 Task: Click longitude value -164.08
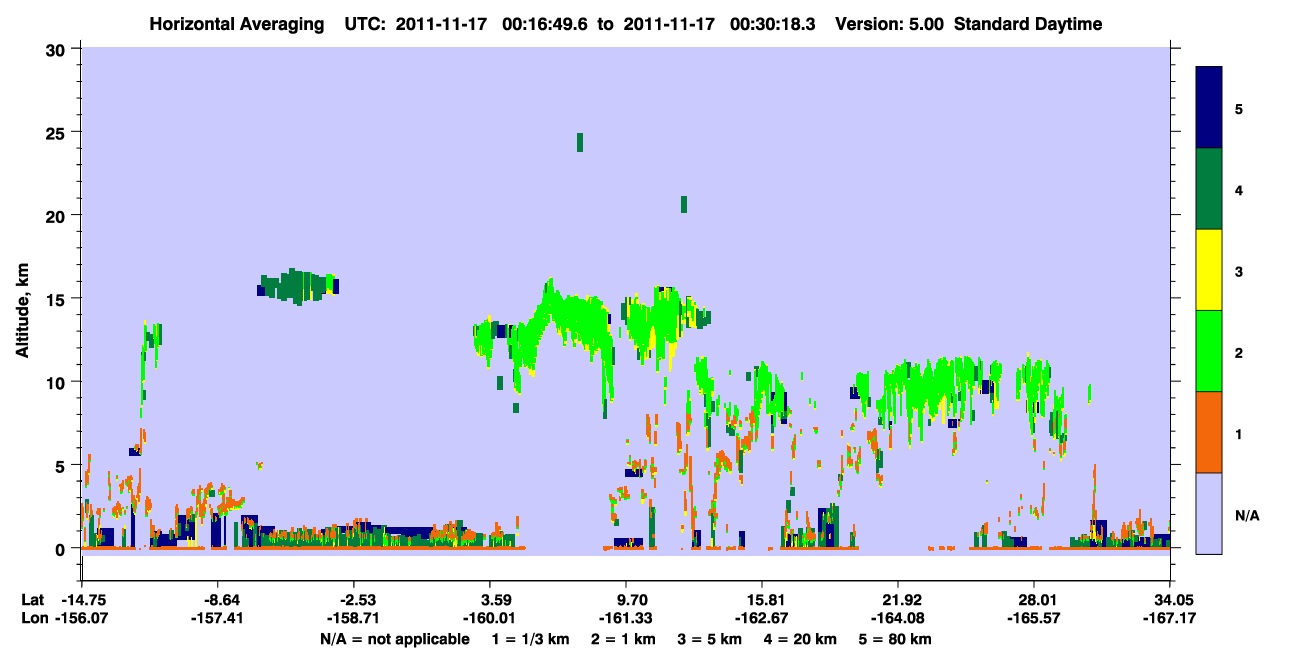click(x=899, y=618)
